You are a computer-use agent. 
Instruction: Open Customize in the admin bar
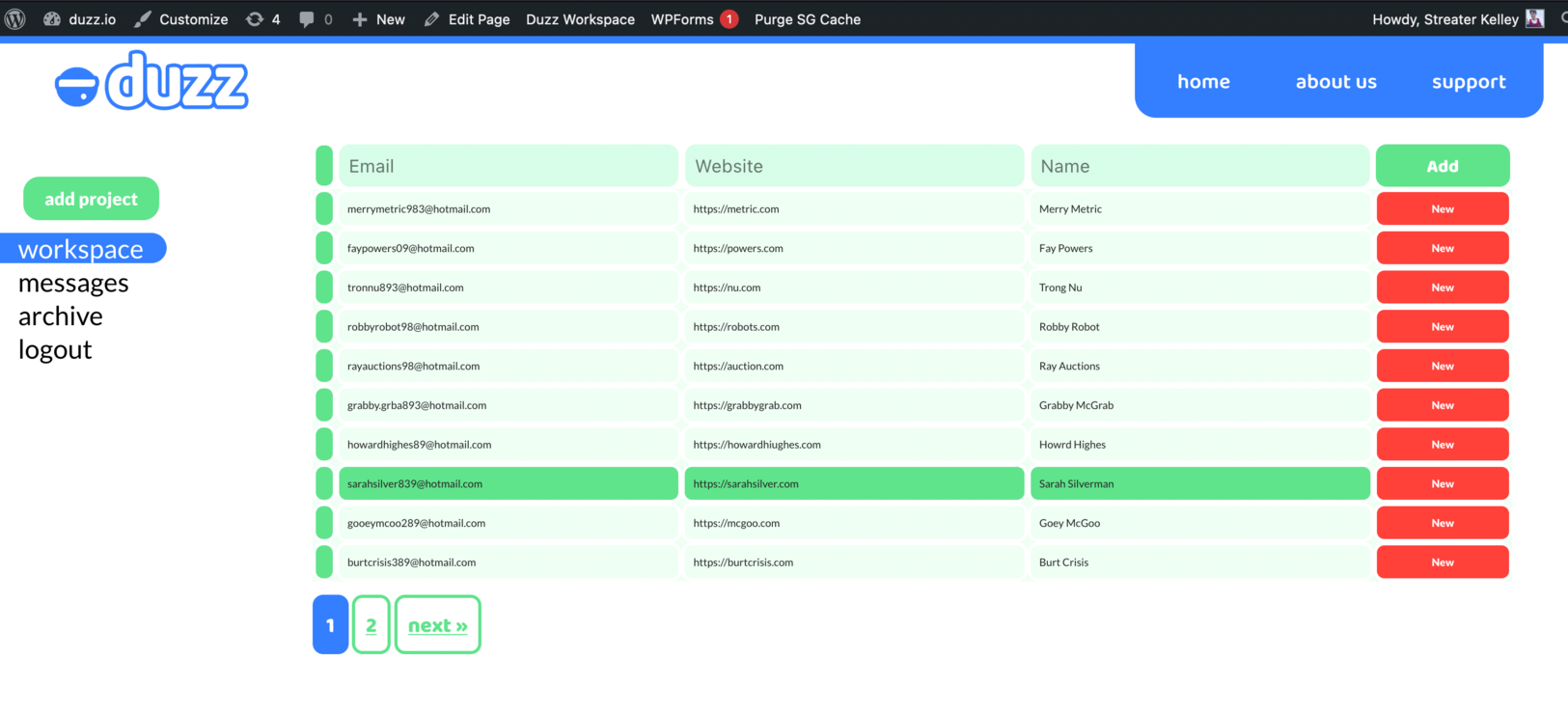[181, 19]
